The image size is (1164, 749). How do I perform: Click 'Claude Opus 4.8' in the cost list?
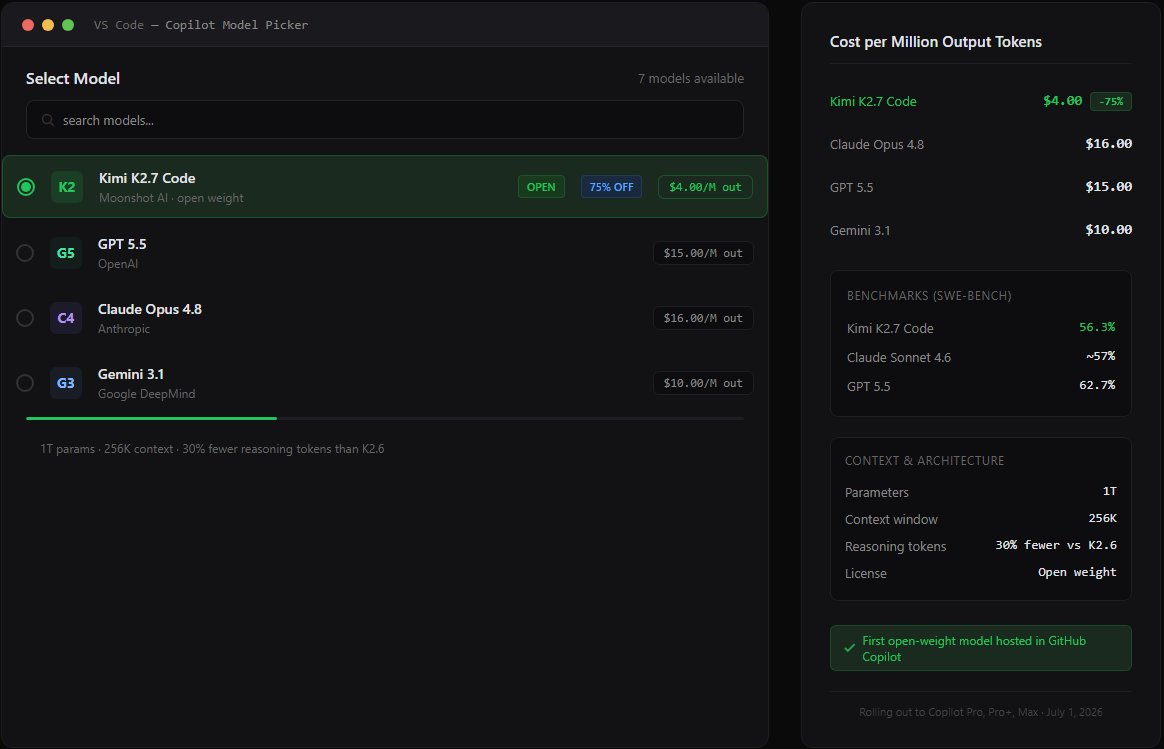(877, 145)
